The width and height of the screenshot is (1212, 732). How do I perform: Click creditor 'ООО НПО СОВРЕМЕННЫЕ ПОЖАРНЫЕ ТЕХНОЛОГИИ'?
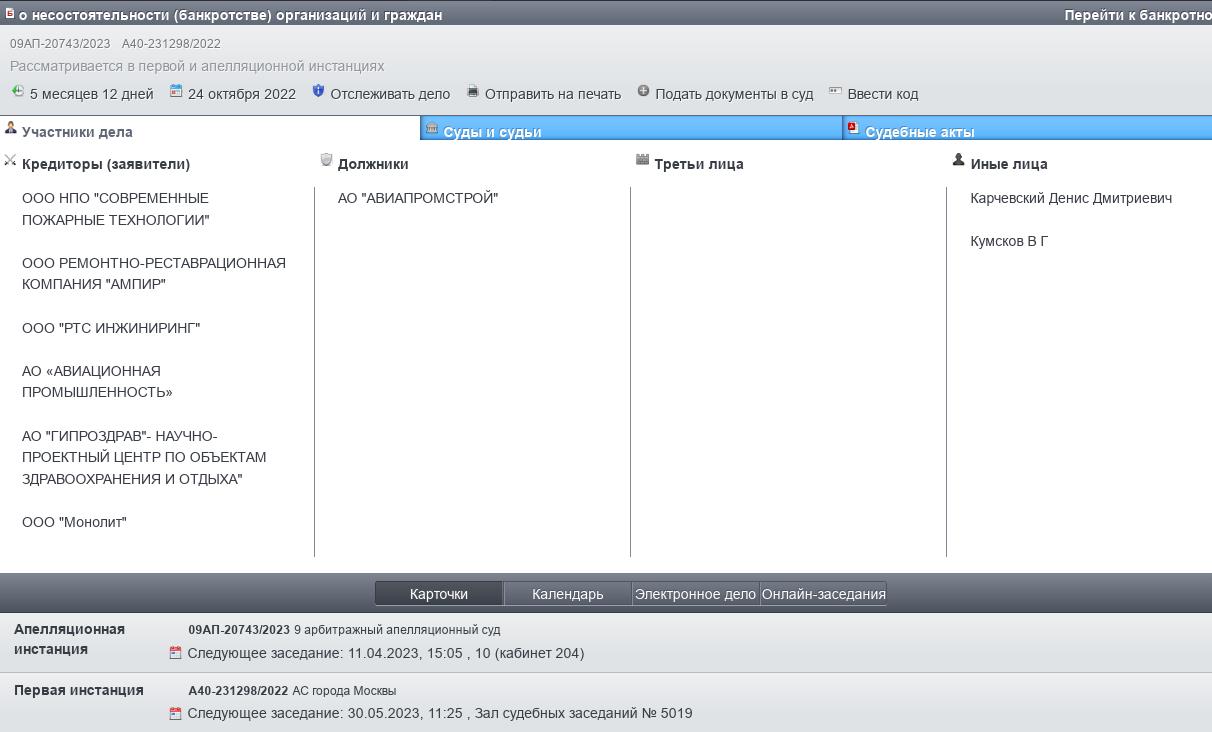click(116, 209)
